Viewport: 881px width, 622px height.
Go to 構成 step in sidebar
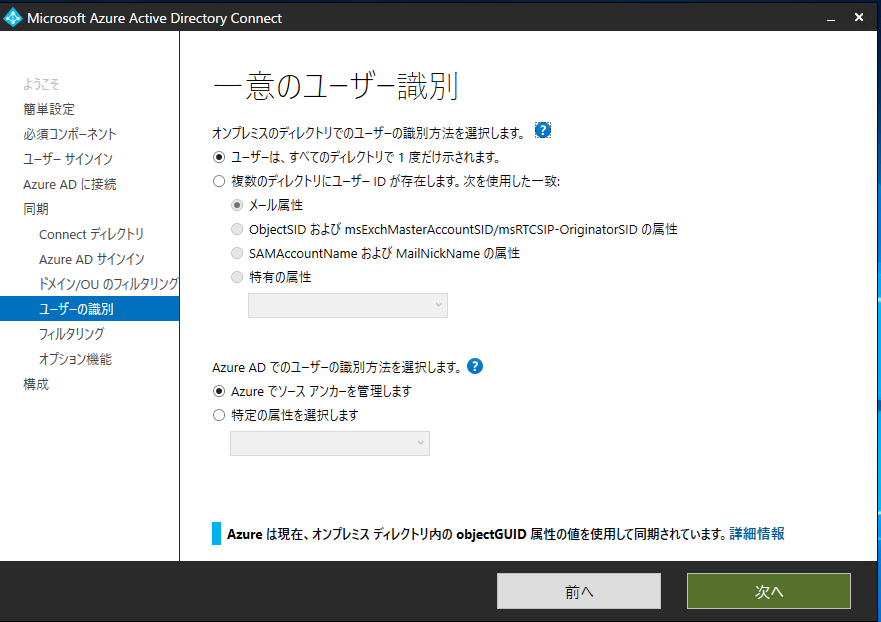click(x=36, y=384)
